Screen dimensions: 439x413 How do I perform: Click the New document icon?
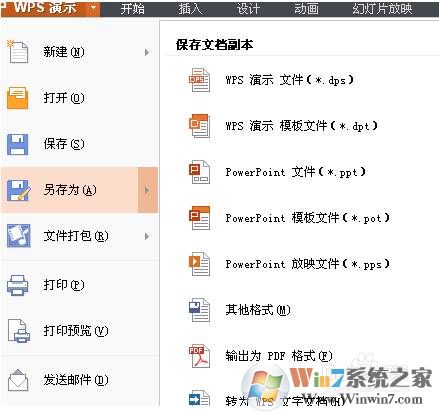coord(18,52)
